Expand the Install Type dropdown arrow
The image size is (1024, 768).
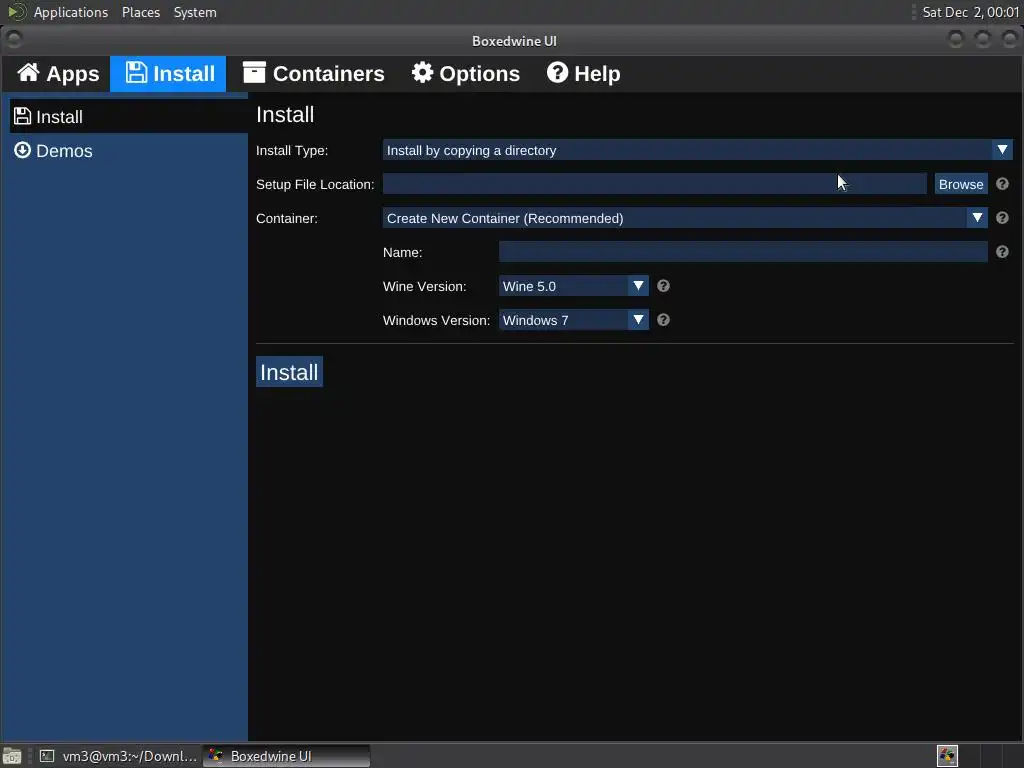tap(1002, 150)
